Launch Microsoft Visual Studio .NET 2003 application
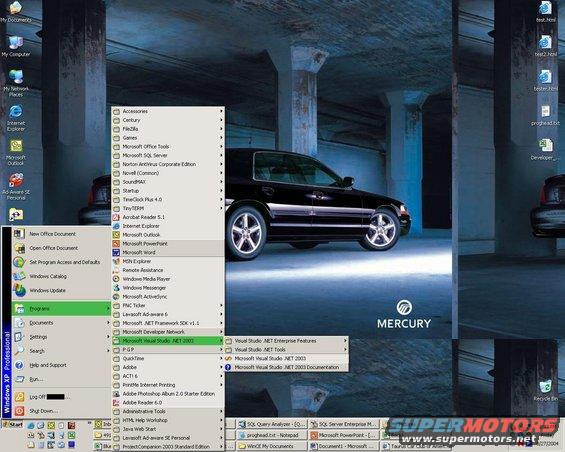Viewport: 565px width, 452px height. (x=287, y=358)
